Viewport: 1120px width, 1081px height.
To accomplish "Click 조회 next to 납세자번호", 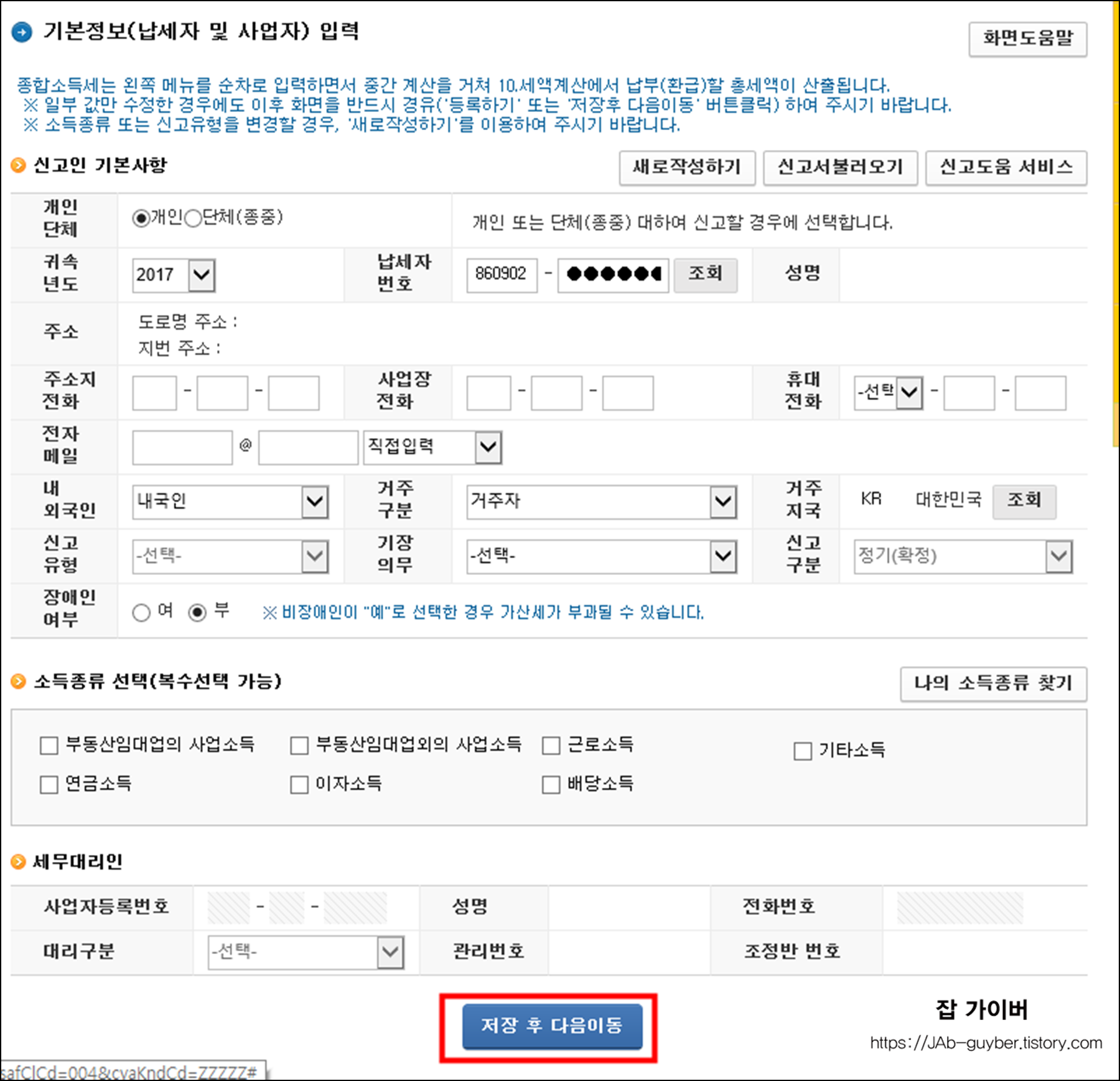I will tap(706, 275).
